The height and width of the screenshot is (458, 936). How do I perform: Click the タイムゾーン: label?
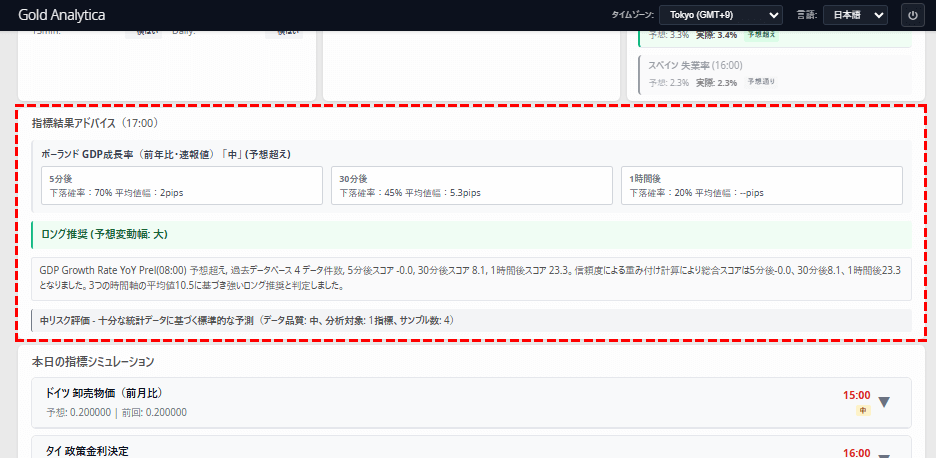click(633, 16)
